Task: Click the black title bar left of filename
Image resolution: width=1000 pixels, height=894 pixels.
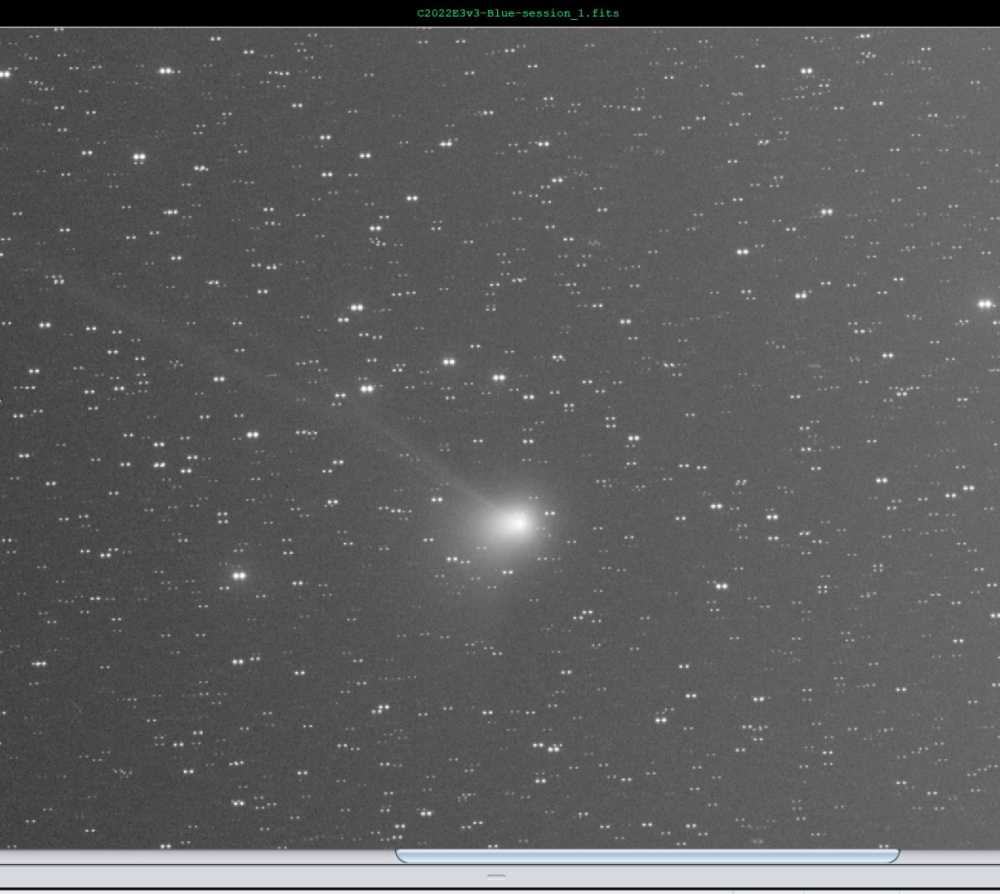Action: (x=200, y=13)
